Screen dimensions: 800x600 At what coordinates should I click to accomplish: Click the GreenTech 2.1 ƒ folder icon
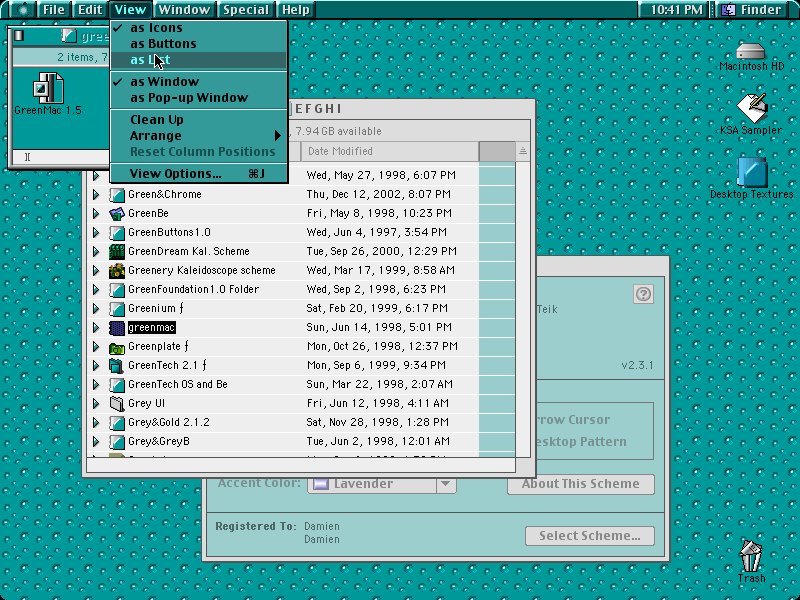pyautogui.click(x=117, y=366)
